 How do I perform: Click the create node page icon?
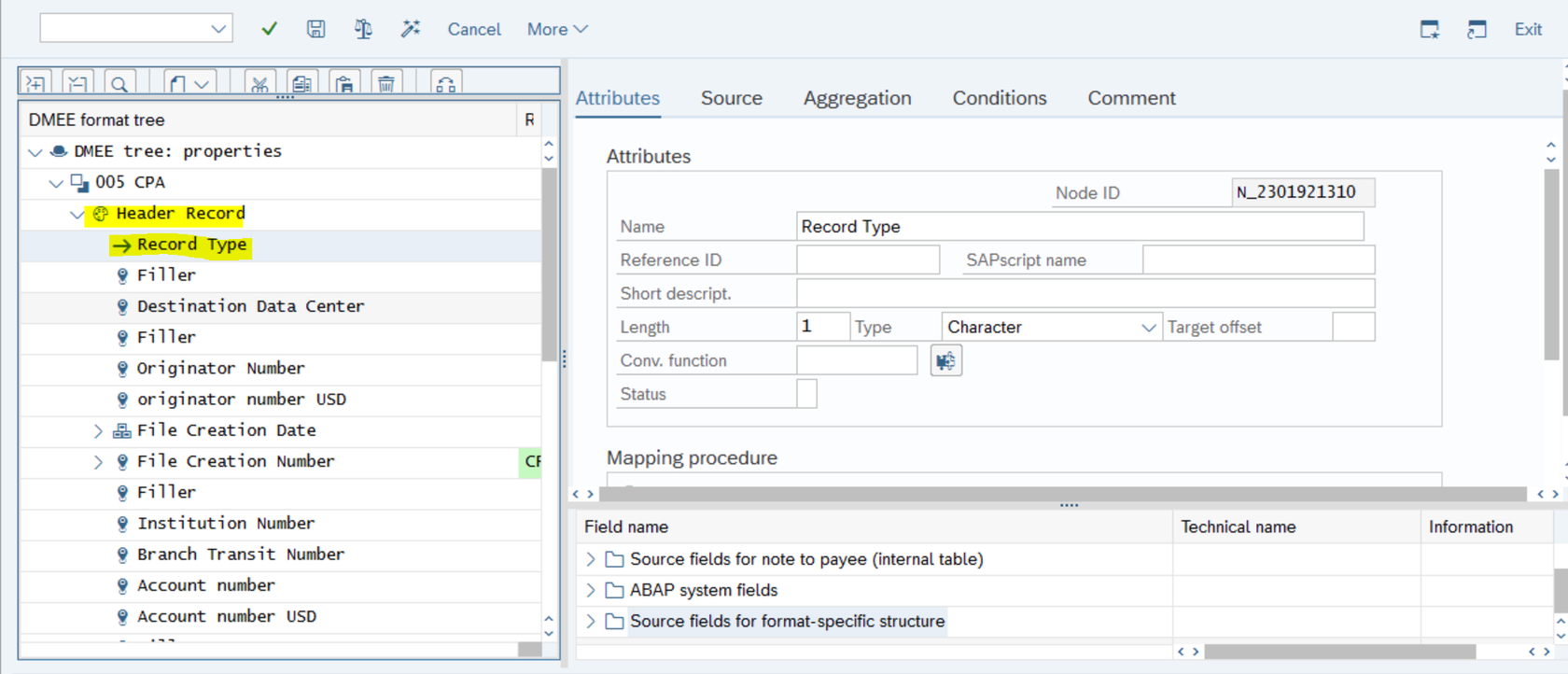(x=178, y=84)
